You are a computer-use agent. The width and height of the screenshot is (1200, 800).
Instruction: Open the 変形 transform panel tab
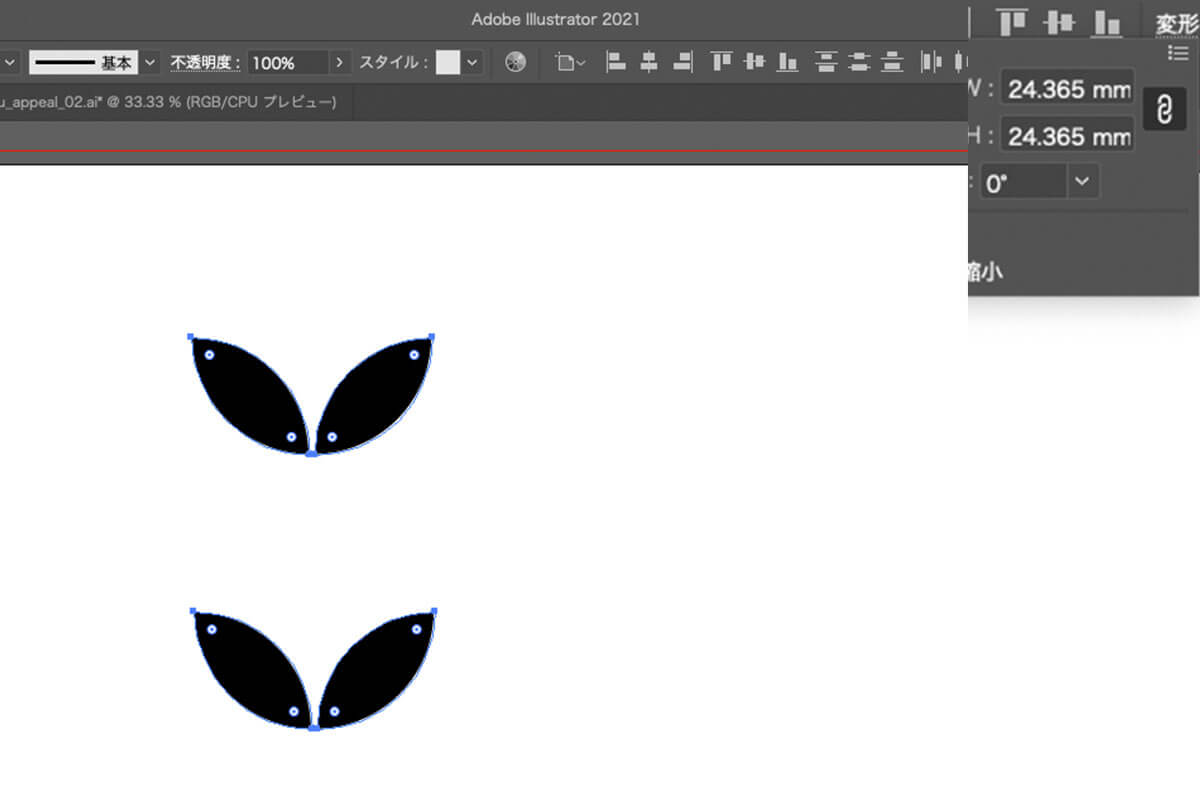(x=1176, y=24)
